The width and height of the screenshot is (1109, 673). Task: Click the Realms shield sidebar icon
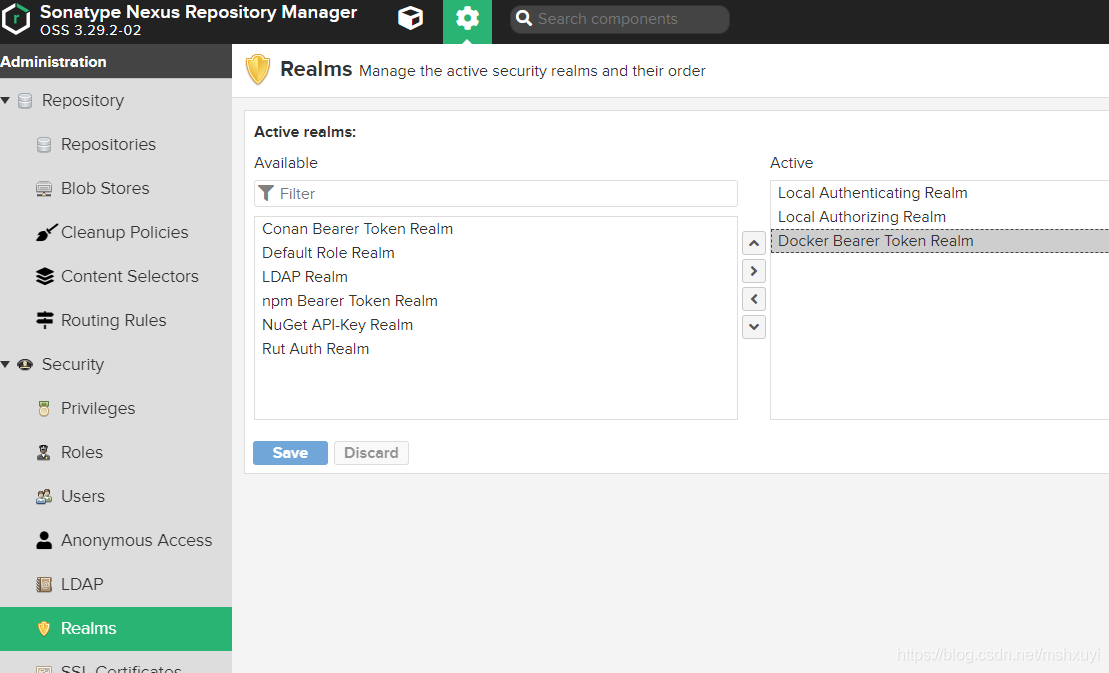(44, 628)
